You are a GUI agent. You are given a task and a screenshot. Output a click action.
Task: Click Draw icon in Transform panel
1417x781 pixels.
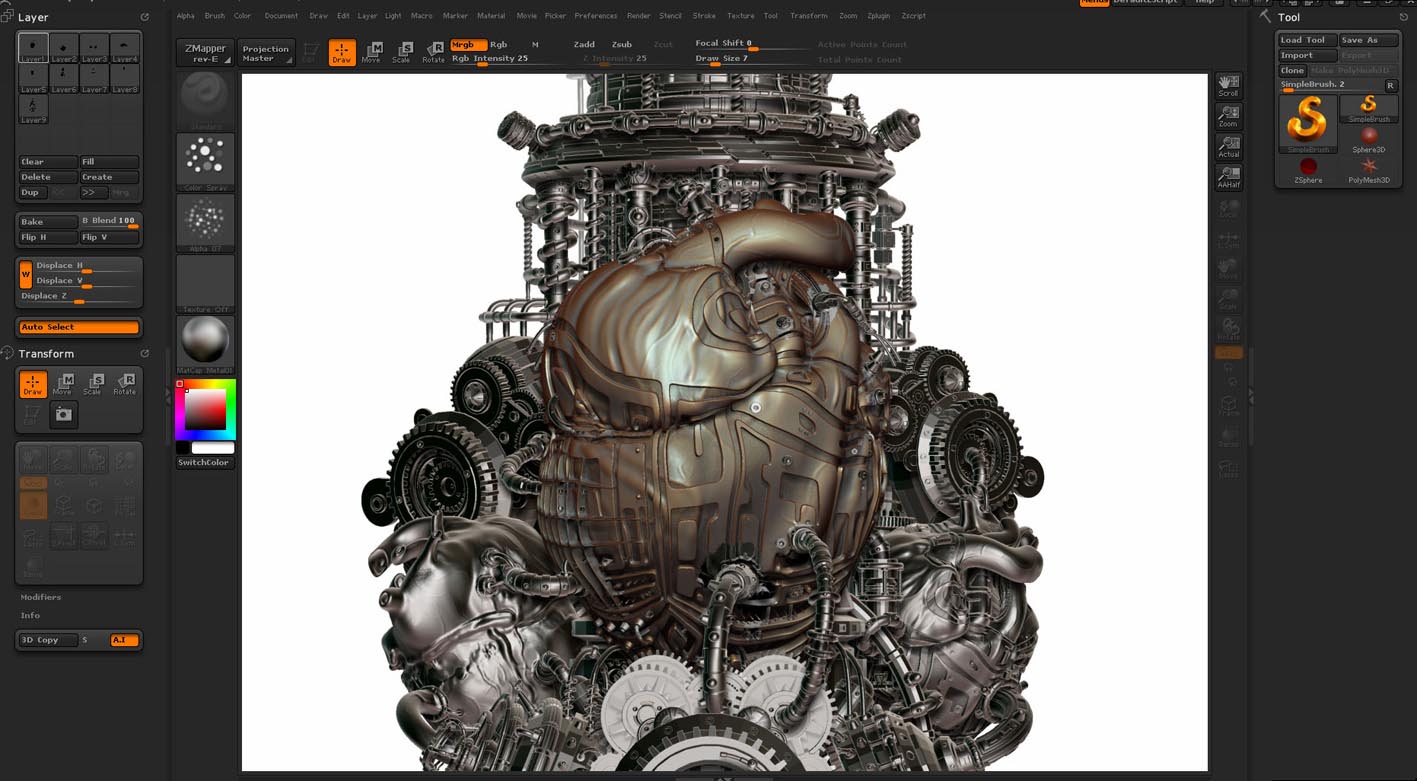pyautogui.click(x=33, y=384)
